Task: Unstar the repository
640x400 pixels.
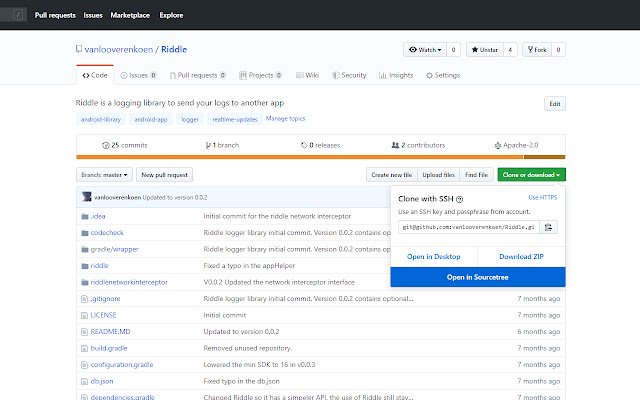Action: click(485, 50)
